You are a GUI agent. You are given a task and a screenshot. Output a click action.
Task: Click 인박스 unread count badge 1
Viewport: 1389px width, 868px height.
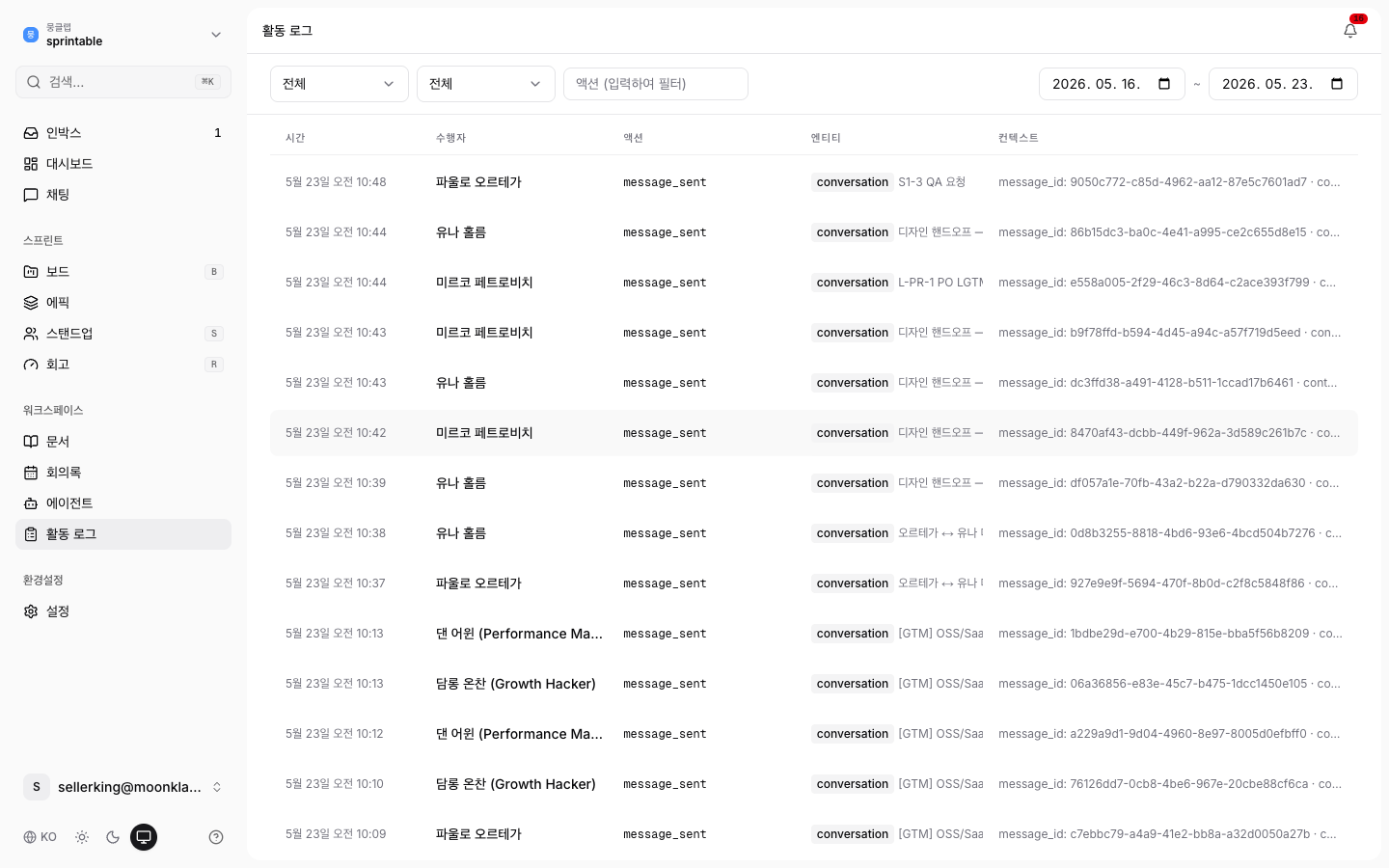click(x=218, y=133)
